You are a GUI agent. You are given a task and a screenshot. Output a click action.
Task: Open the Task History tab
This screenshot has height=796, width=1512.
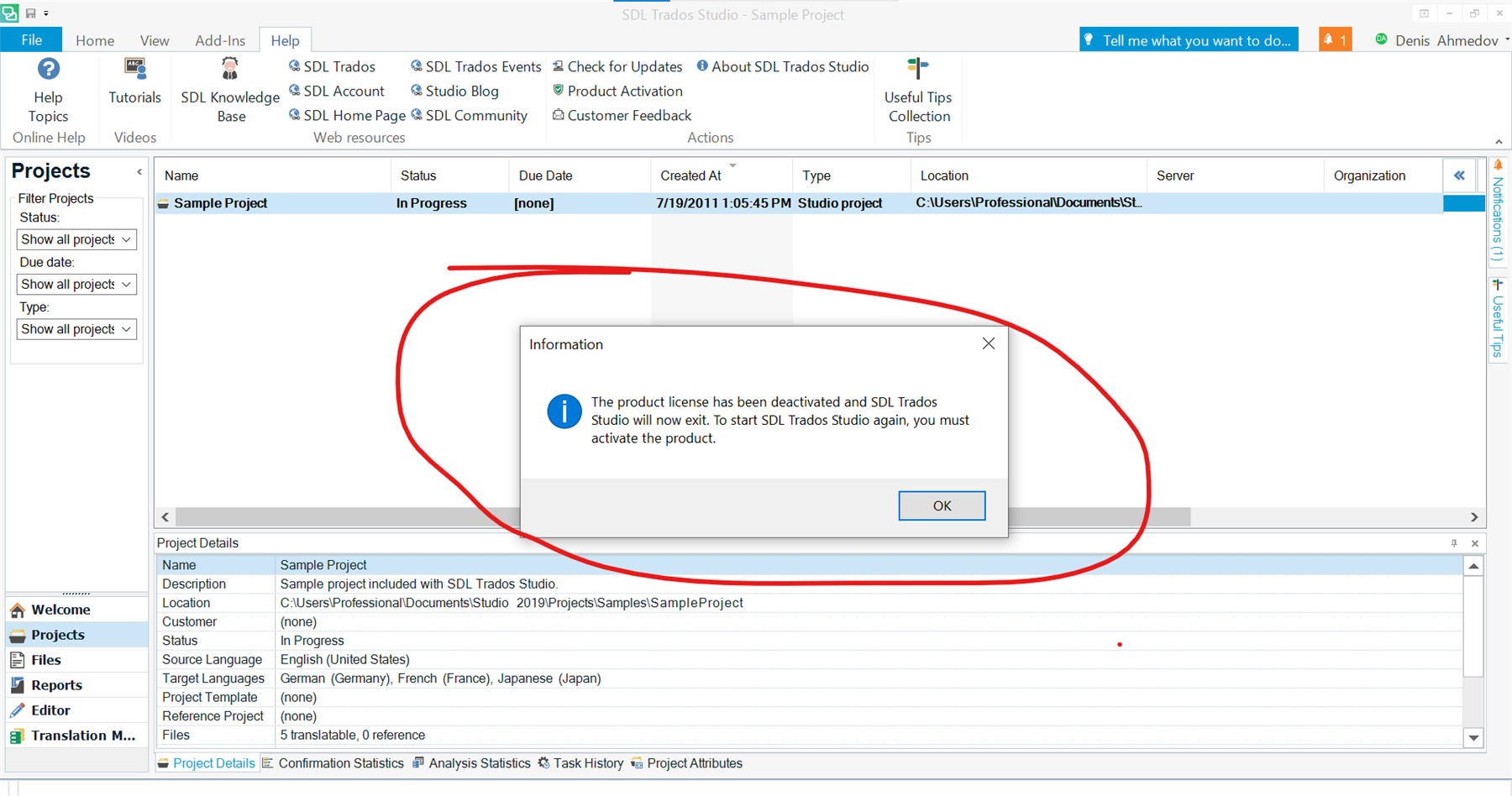(x=580, y=763)
